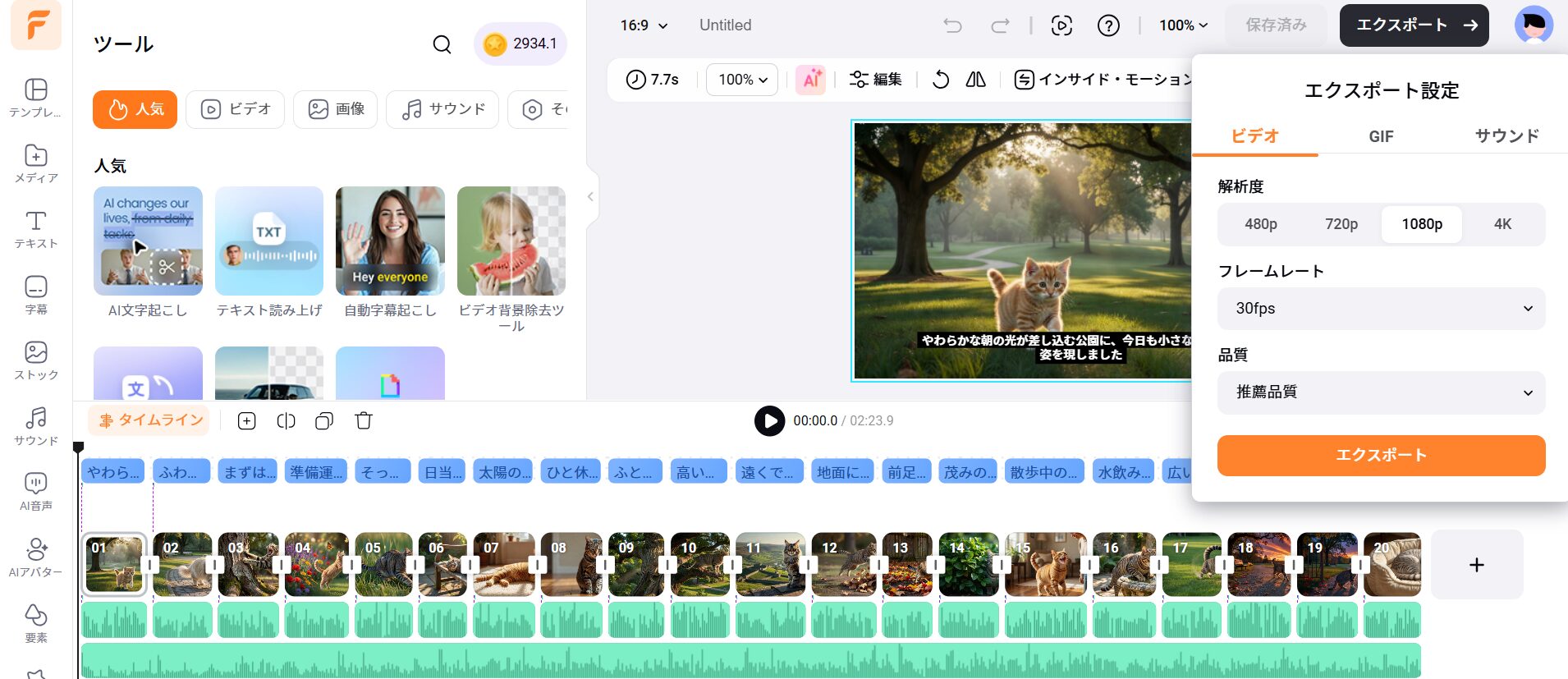Open the AI transcription (AI文字起こし) tool
Viewport: 1568px width, 679px height.
148,253
